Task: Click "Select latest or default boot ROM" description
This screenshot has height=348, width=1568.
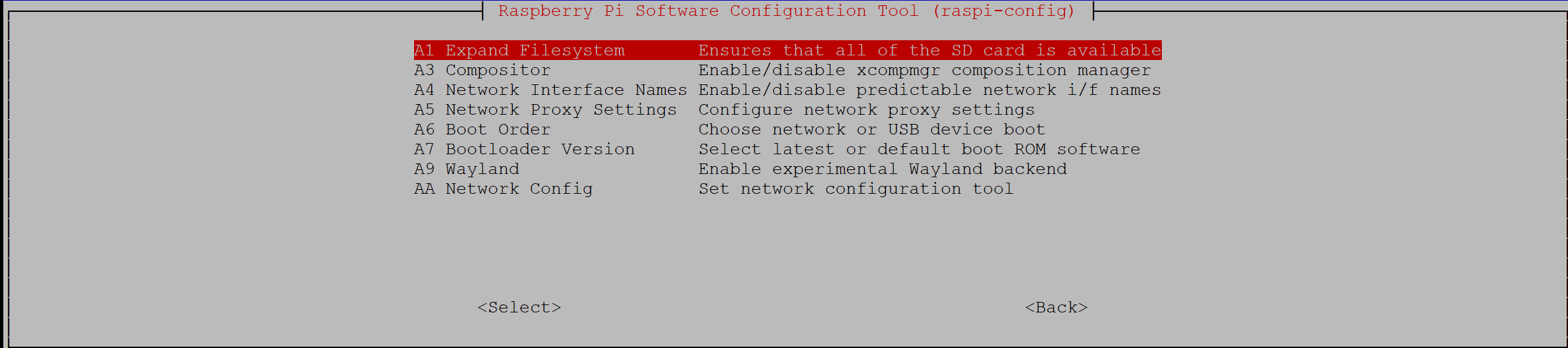Action: click(919, 150)
